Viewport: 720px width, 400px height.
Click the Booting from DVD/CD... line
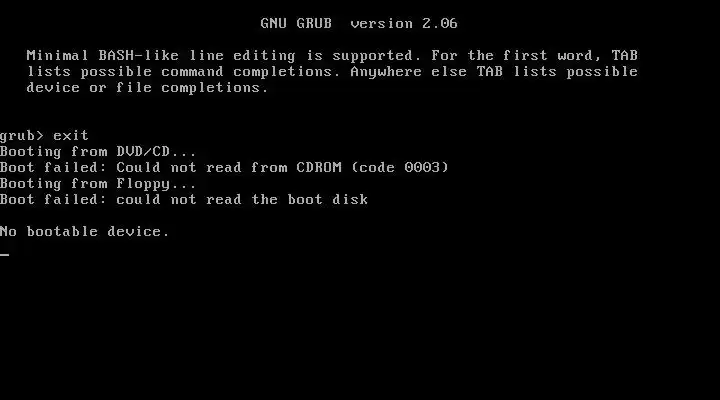[98, 152]
